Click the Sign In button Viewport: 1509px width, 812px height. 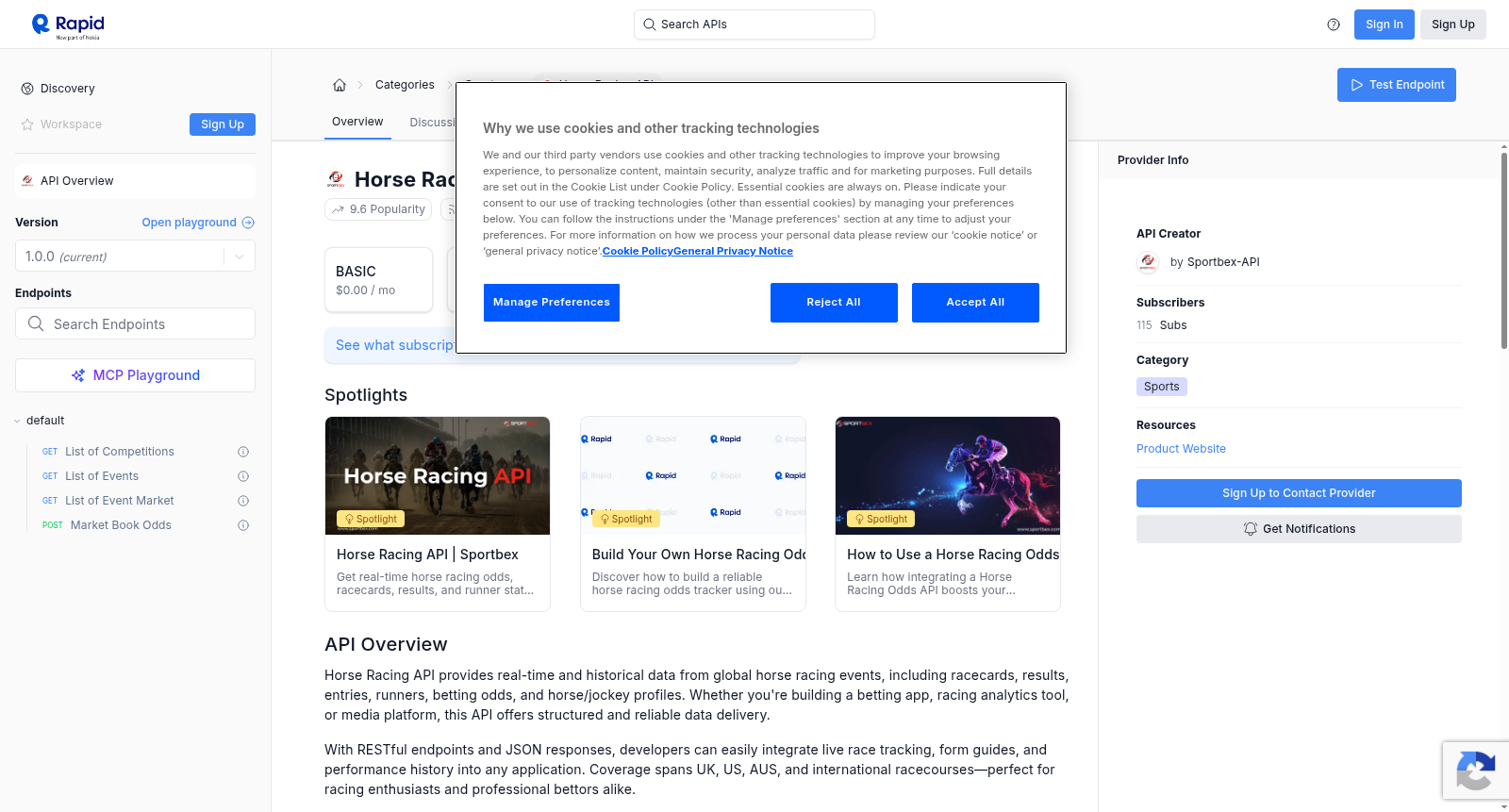coord(1384,25)
